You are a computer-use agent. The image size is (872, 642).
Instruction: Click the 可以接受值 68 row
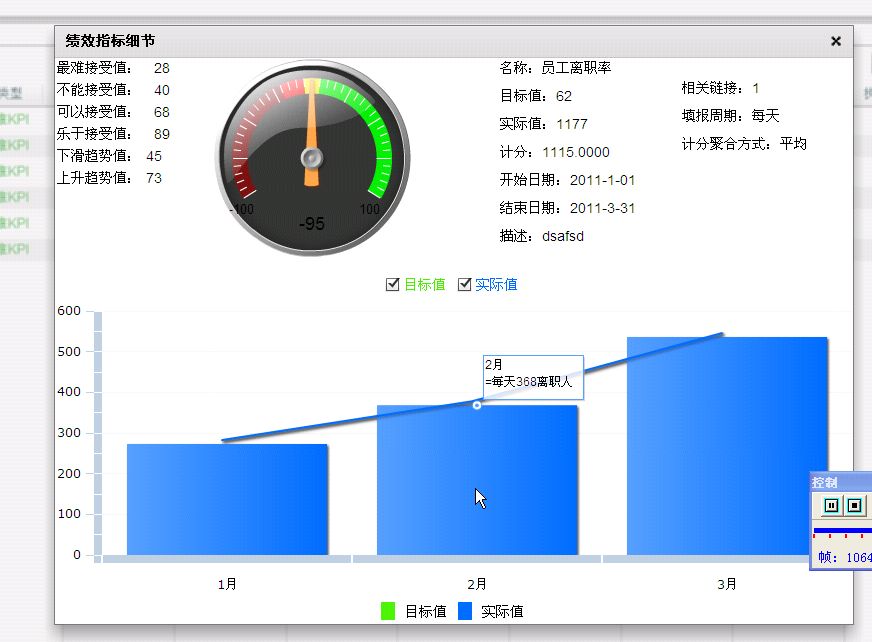pyautogui.click(x=113, y=112)
